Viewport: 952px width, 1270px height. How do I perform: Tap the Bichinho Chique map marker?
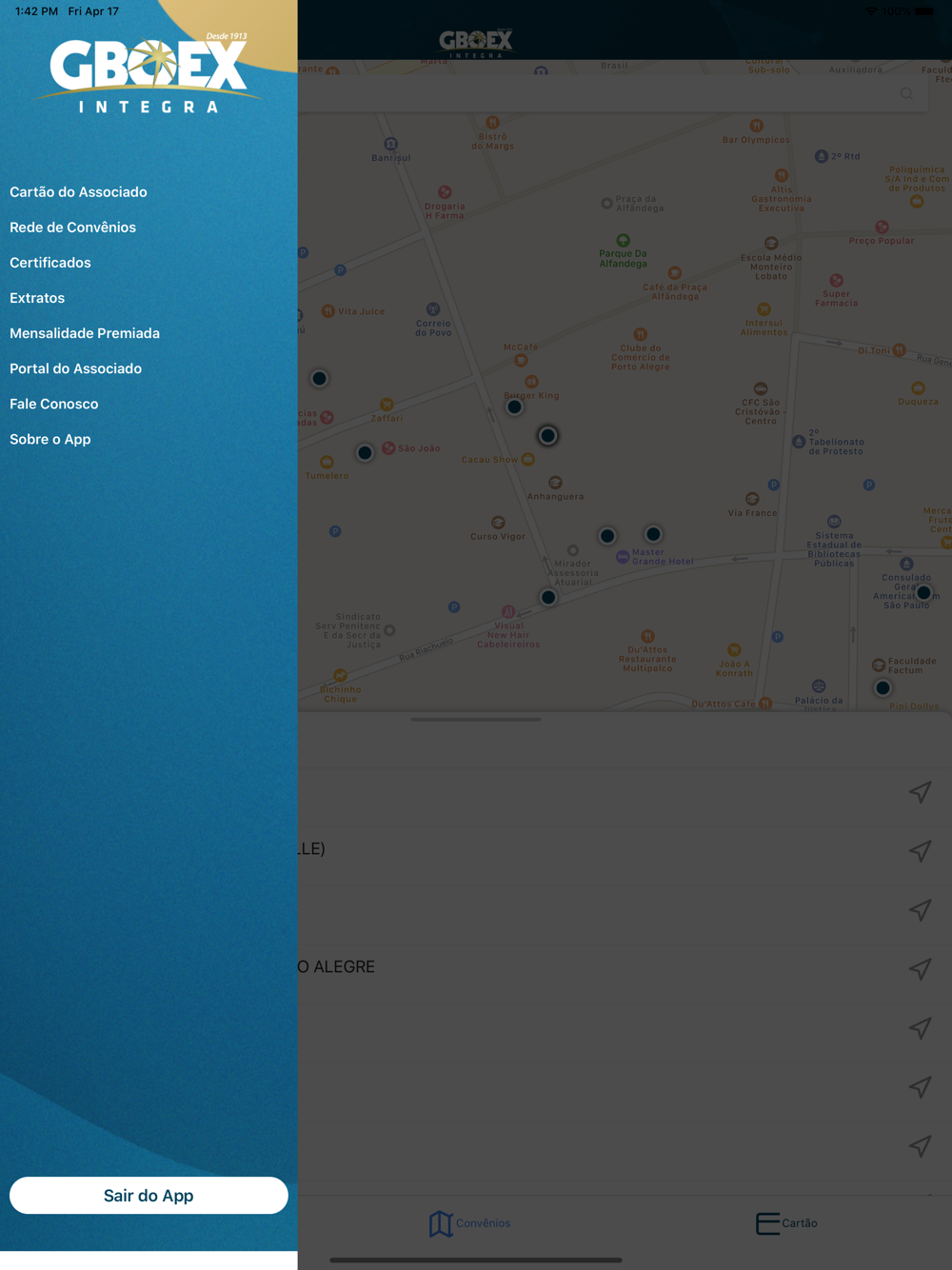coord(340,676)
